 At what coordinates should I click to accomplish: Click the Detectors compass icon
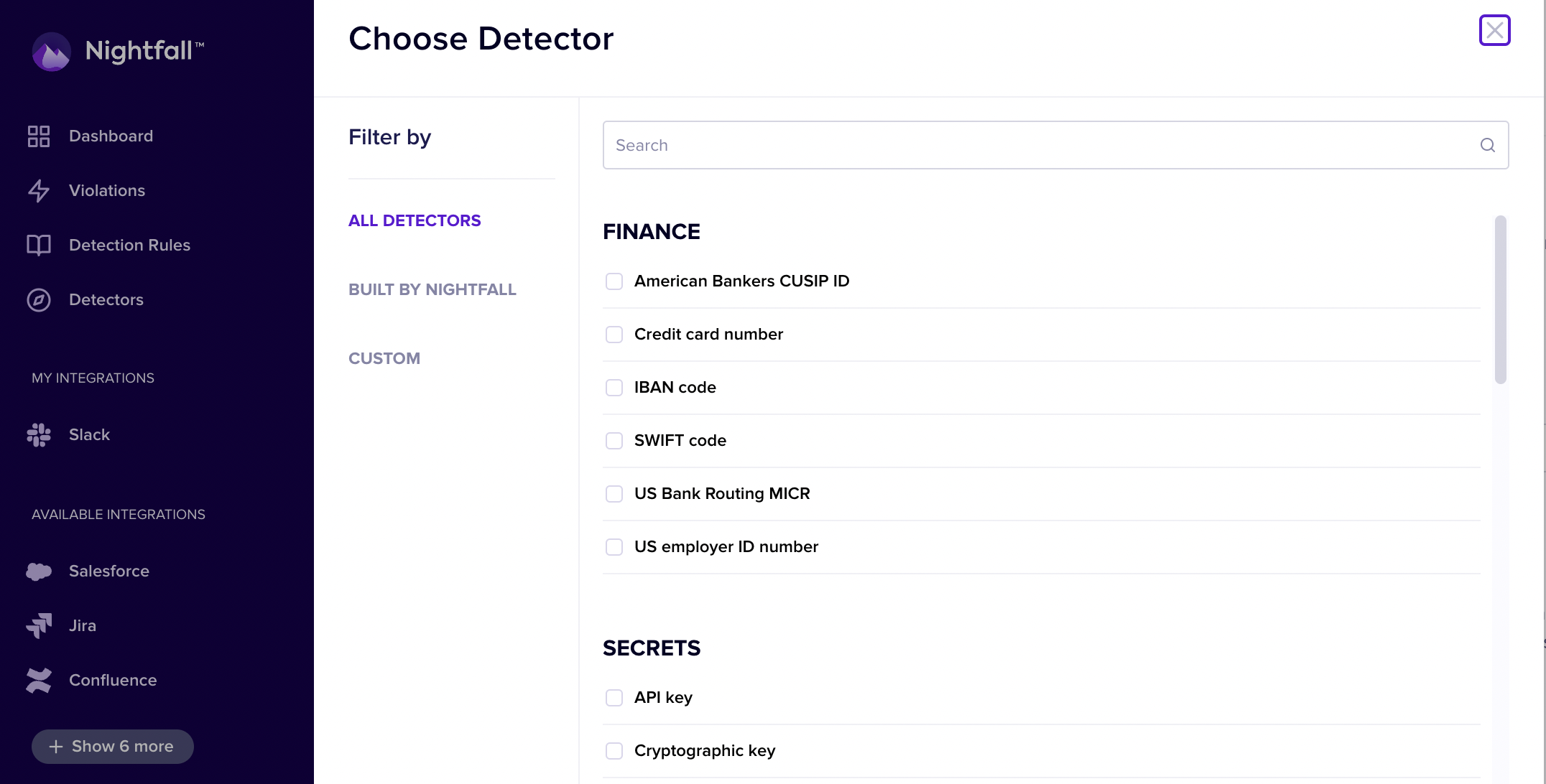click(39, 300)
